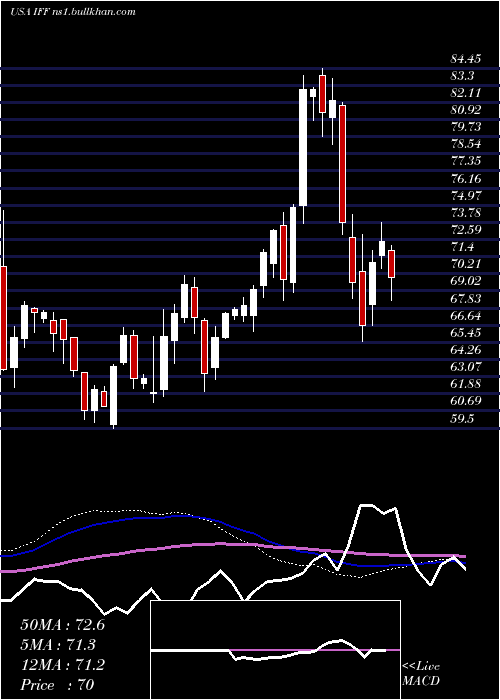Screen dimensions: 500x700
Task: Click the '<<Live MACD' label
Action: [421, 674]
